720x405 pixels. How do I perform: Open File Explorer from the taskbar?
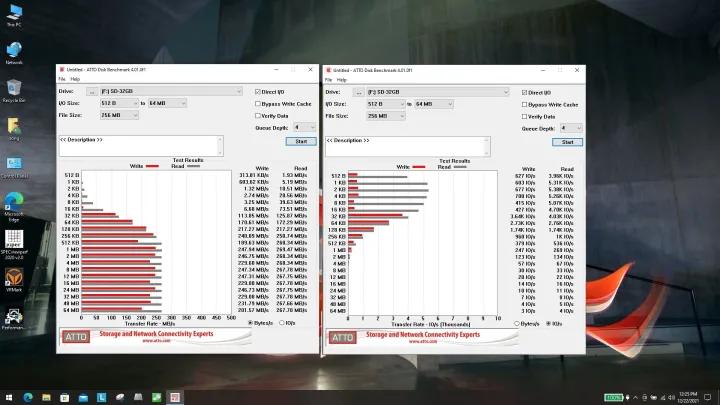coord(46,397)
